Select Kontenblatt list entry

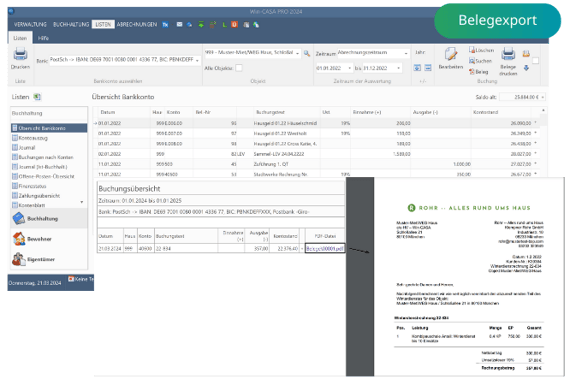pos(32,205)
